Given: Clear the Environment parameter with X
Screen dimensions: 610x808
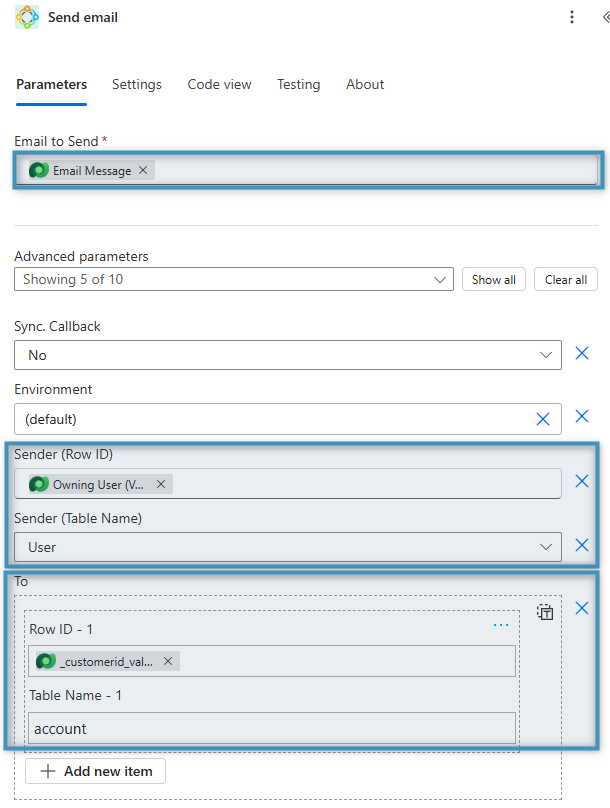Looking at the screenshot, I should tap(543, 419).
